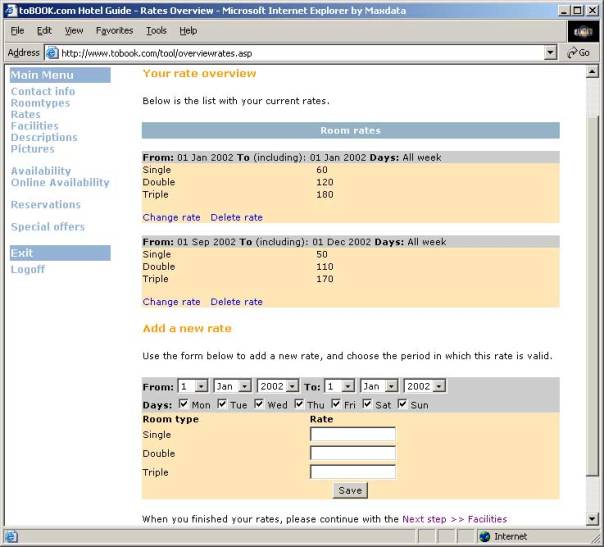Expand the address bar URL dropdown
The width and height of the screenshot is (604, 547).
tap(551, 52)
